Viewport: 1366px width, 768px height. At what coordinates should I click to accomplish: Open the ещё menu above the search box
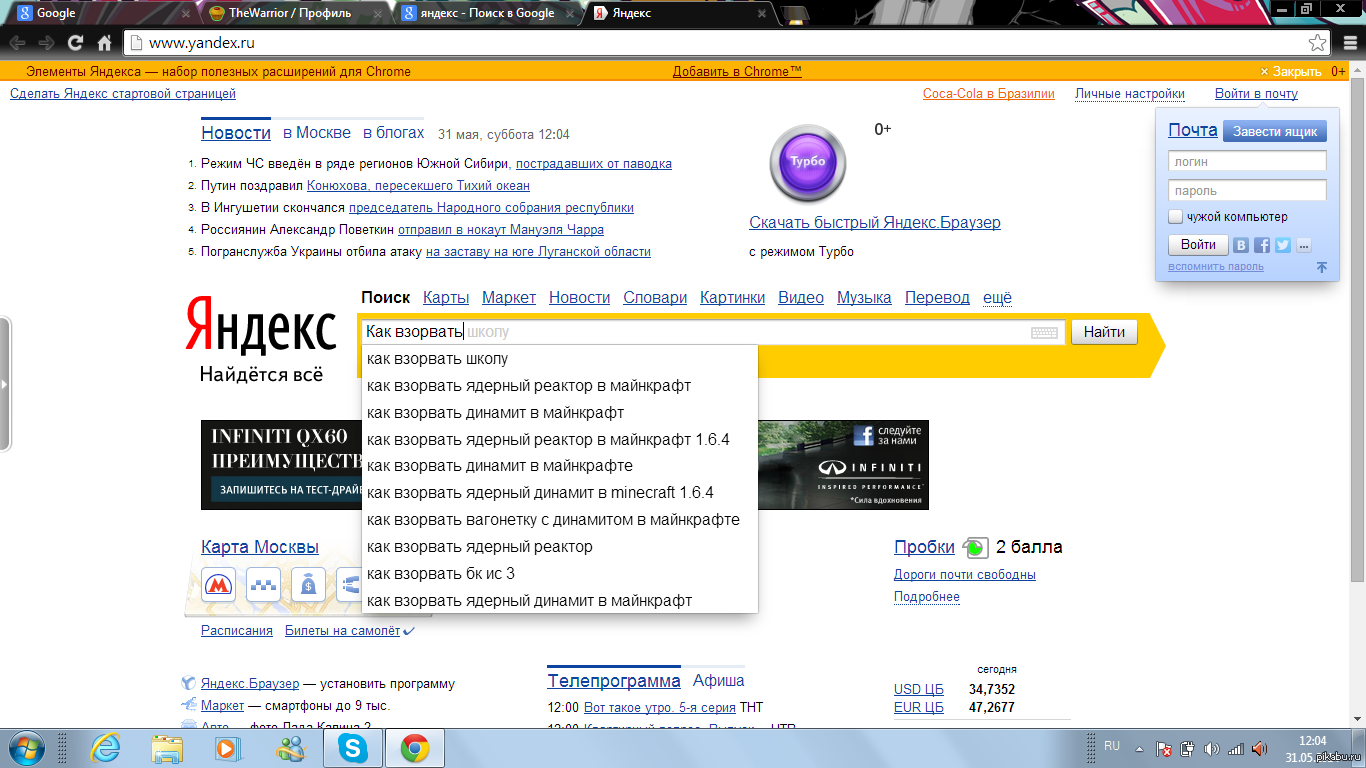(x=997, y=297)
